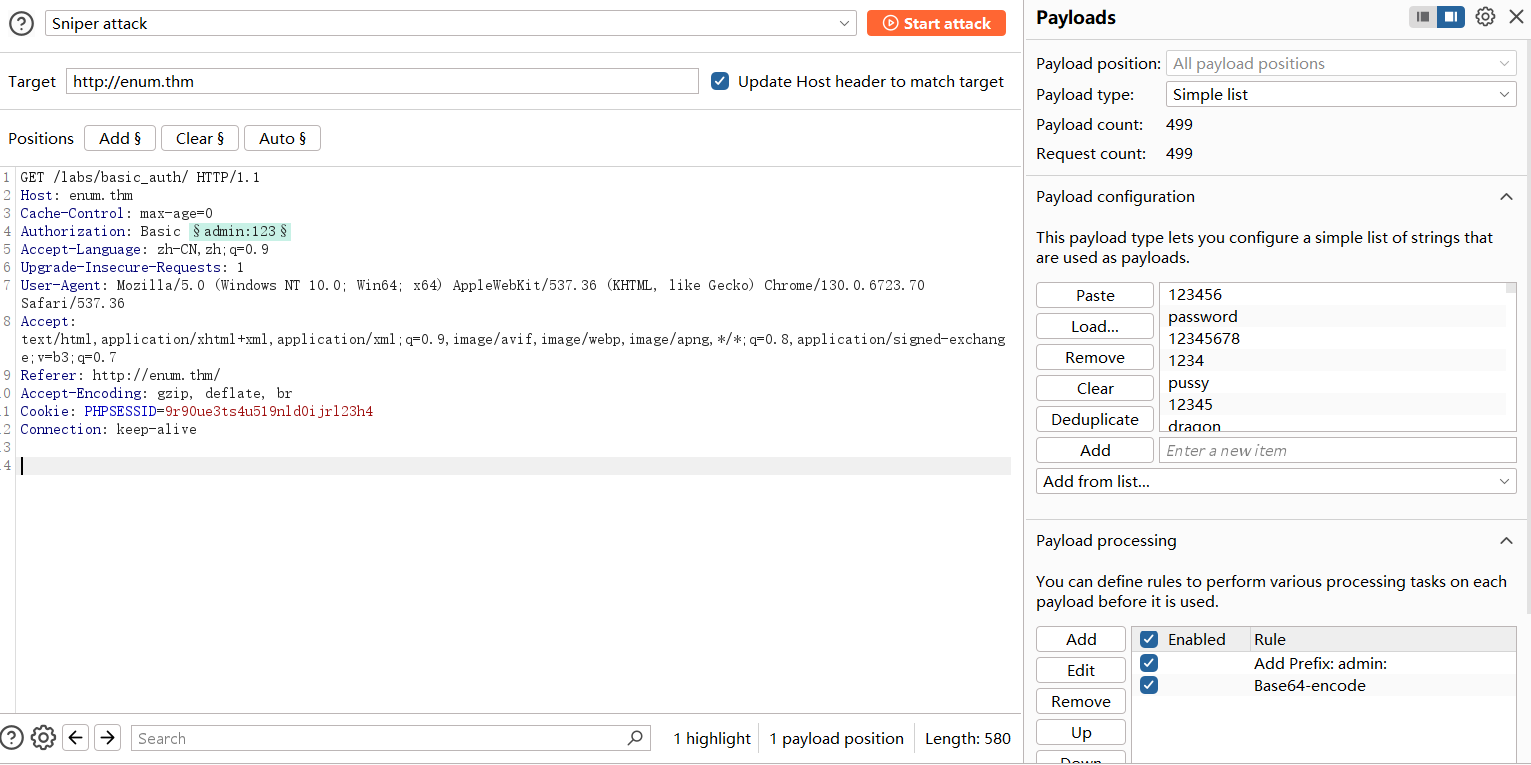Screen dimensions: 1531x765
Task: Click Deduplicate payload list button
Action: pos(1095,419)
